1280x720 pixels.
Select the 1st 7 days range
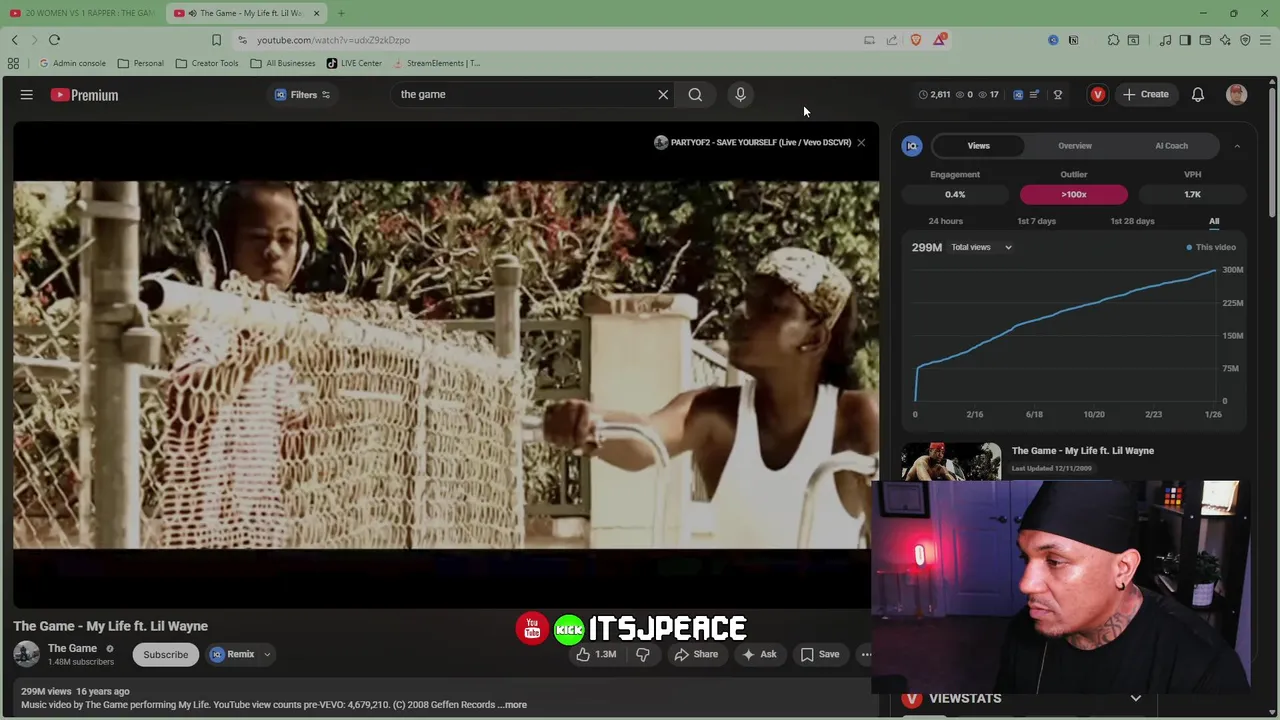tap(1036, 221)
